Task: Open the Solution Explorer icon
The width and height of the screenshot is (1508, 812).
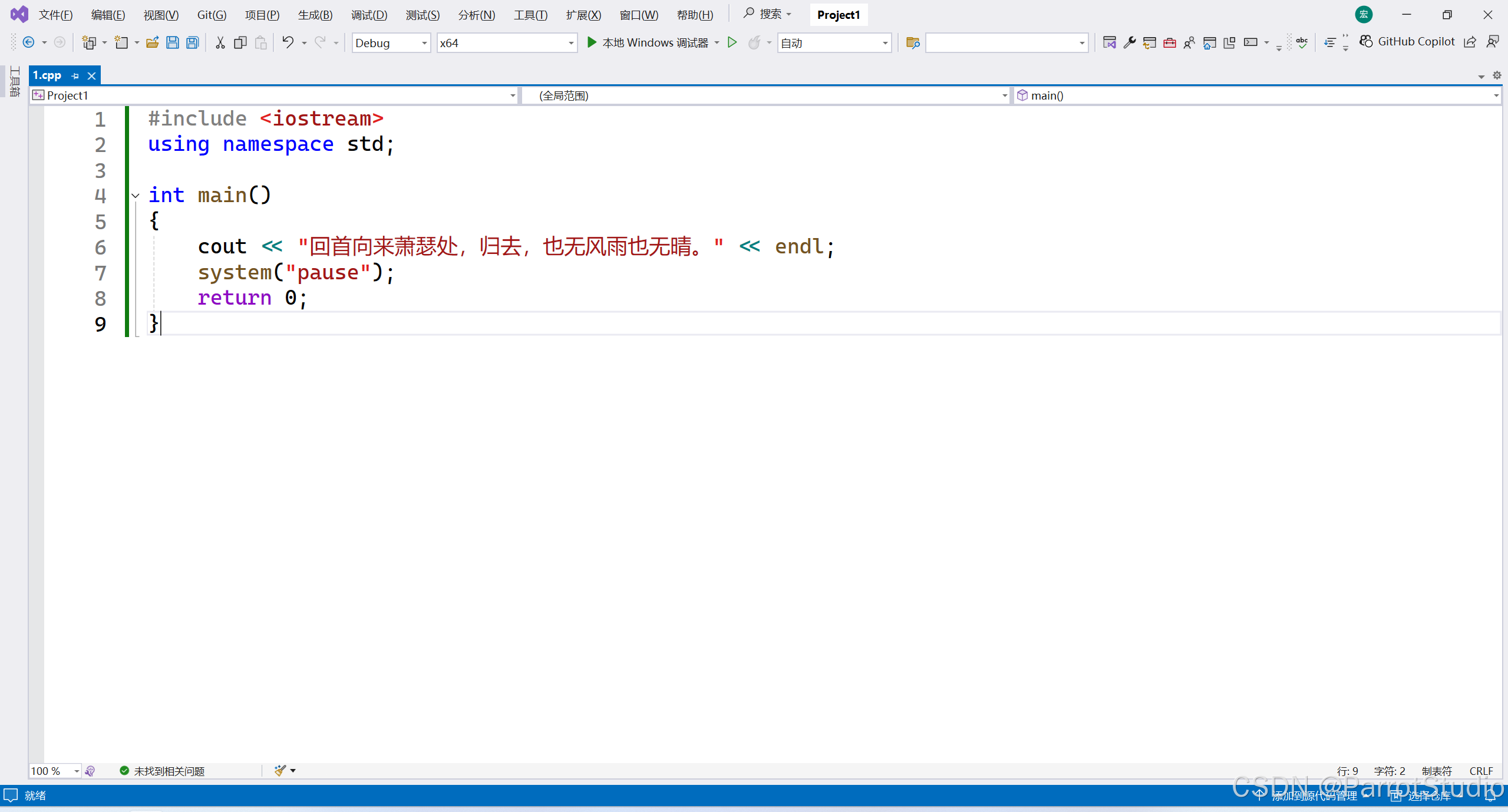Action: (x=1109, y=42)
